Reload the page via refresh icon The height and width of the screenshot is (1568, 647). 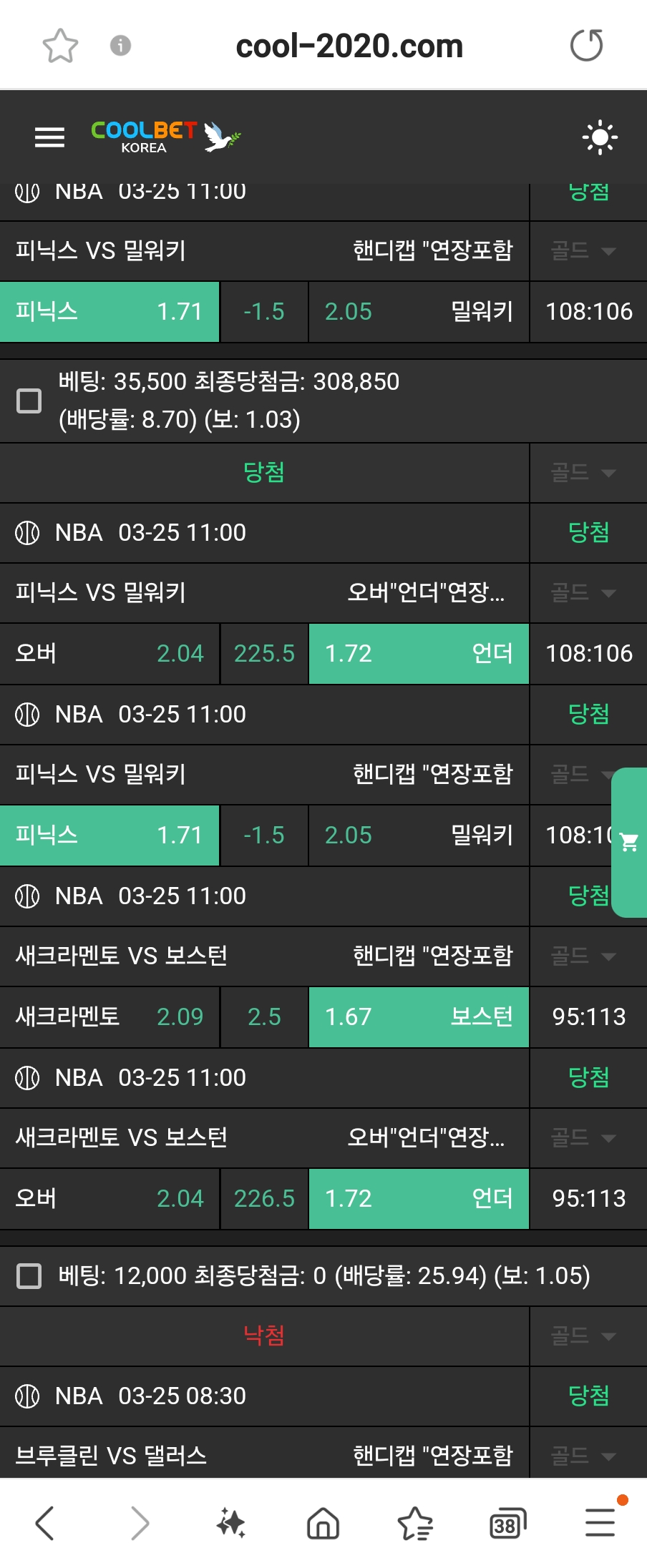point(586,46)
